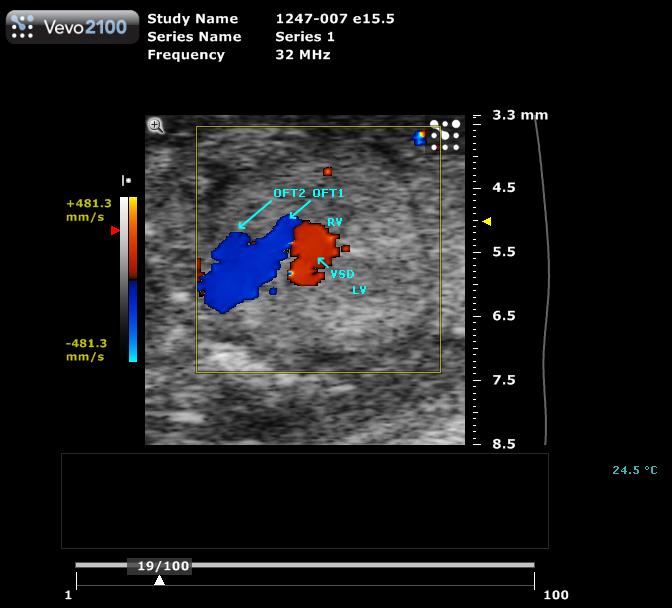
Task: Click frame number 100 at timeline end
Action: click(x=556, y=595)
